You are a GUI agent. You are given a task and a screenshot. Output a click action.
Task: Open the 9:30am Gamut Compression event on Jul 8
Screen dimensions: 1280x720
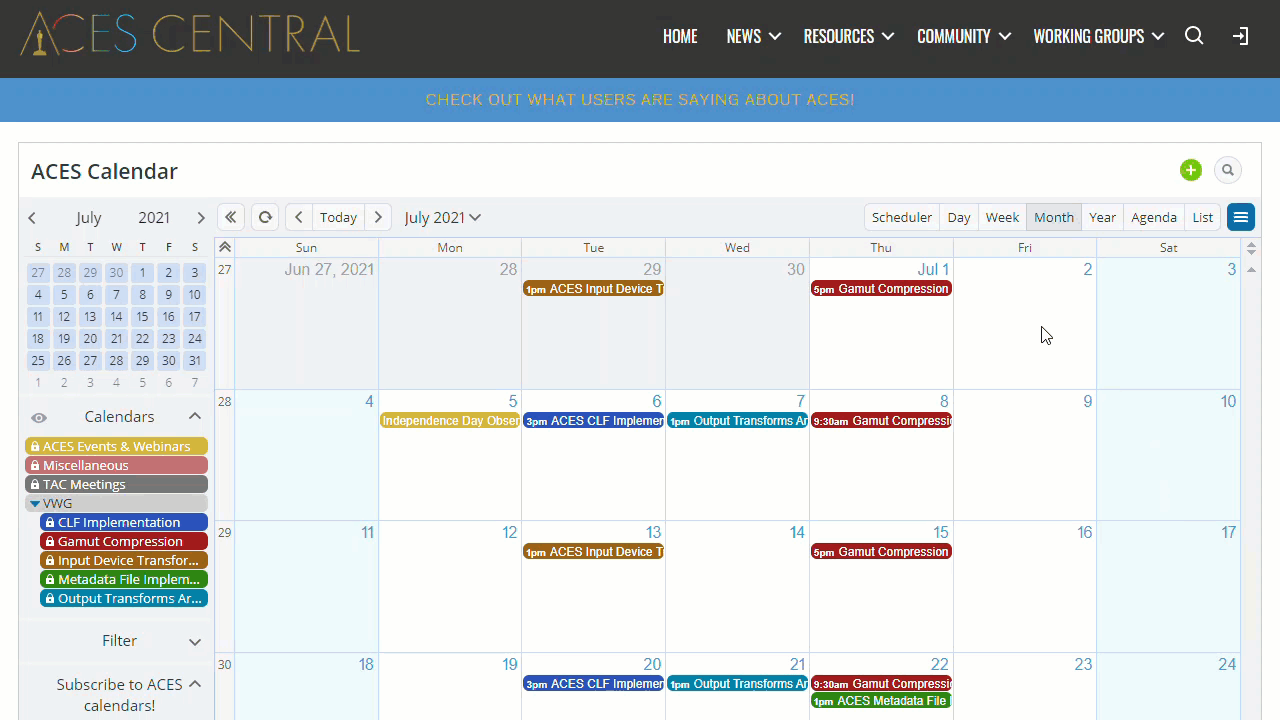coord(881,421)
